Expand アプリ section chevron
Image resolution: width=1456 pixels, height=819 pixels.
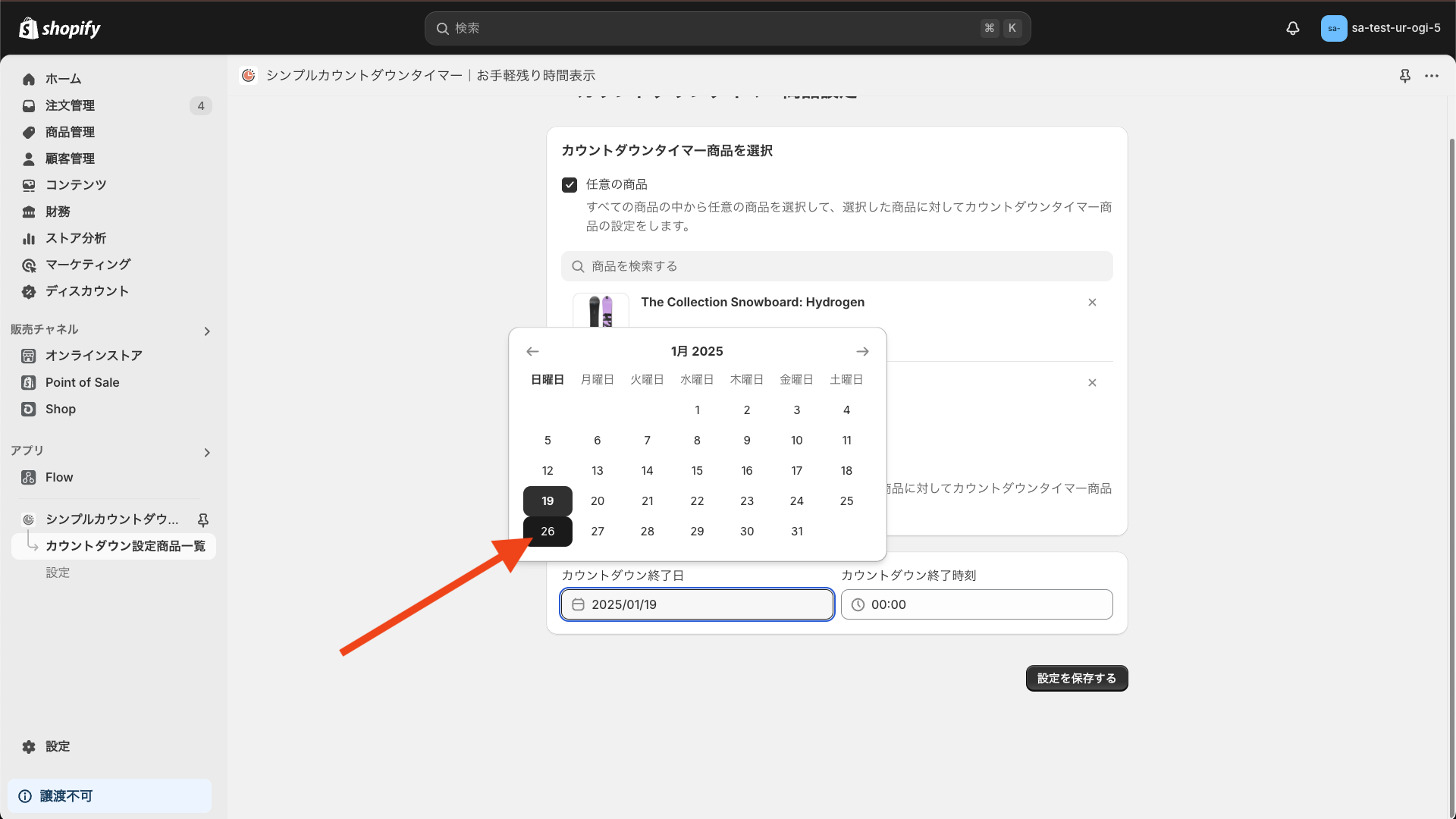pos(207,453)
